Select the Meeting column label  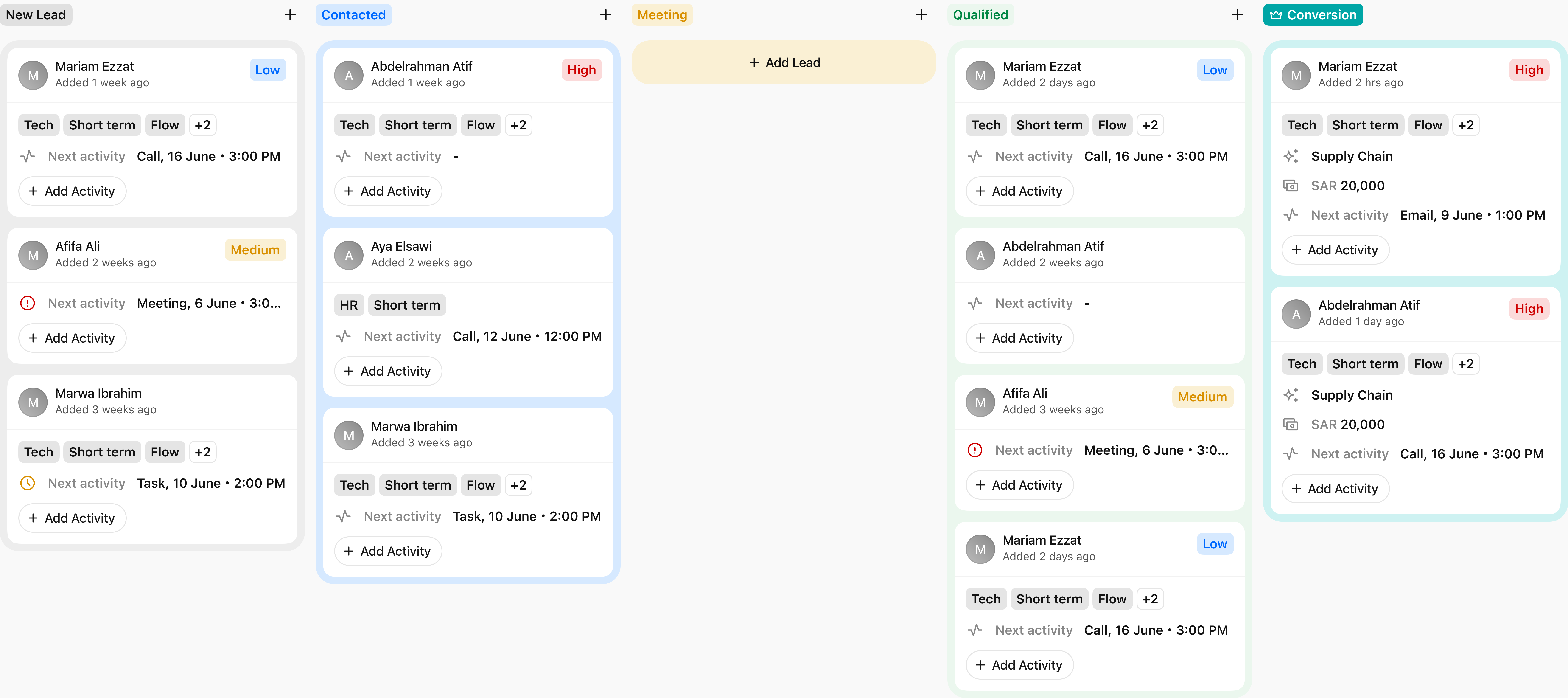pos(662,15)
